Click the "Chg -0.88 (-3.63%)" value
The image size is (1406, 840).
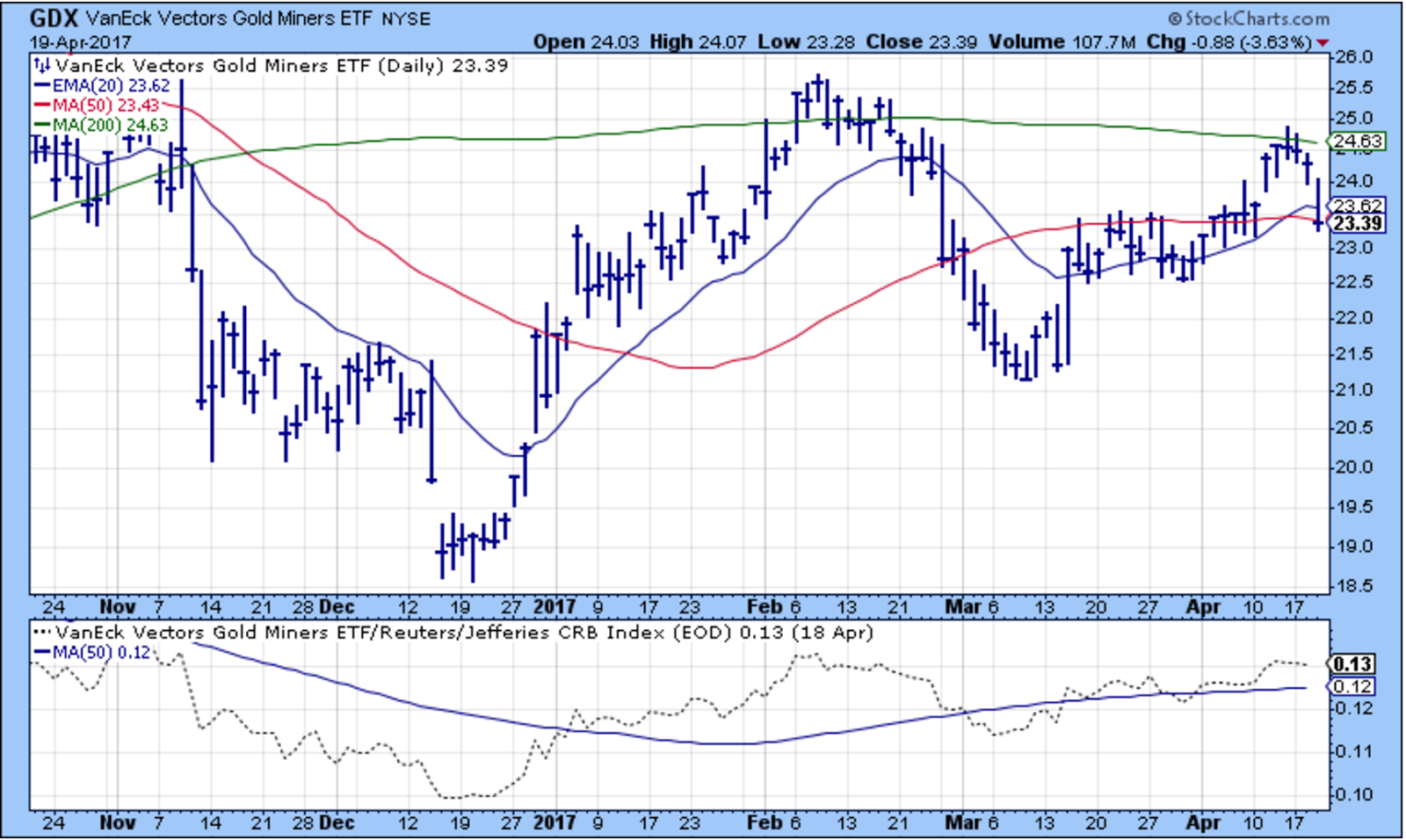(1228, 42)
